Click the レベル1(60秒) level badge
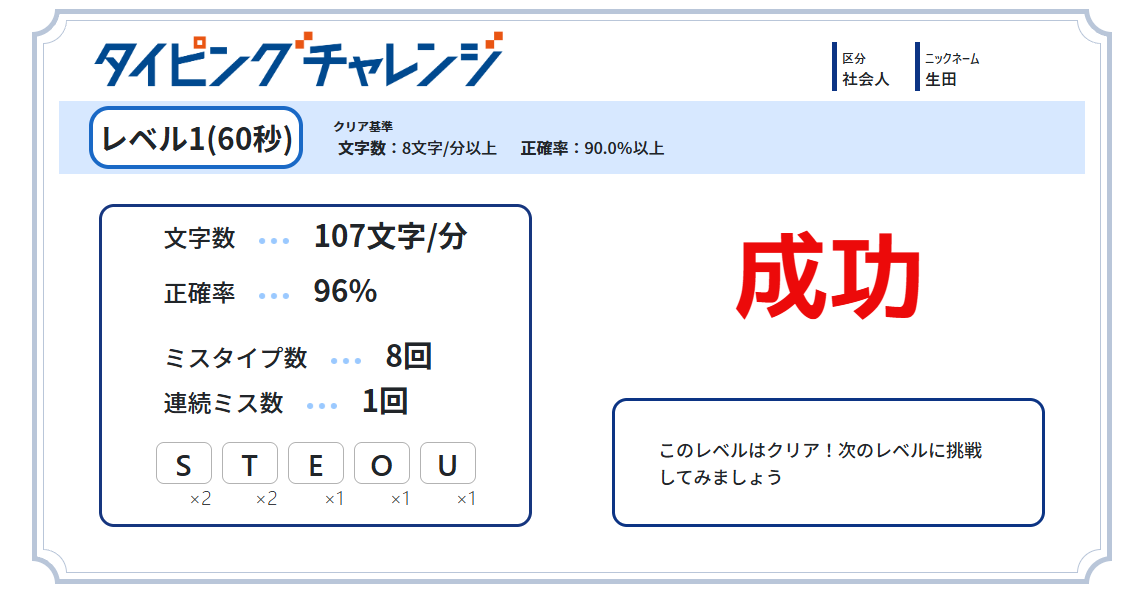 (x=196, y=138)
